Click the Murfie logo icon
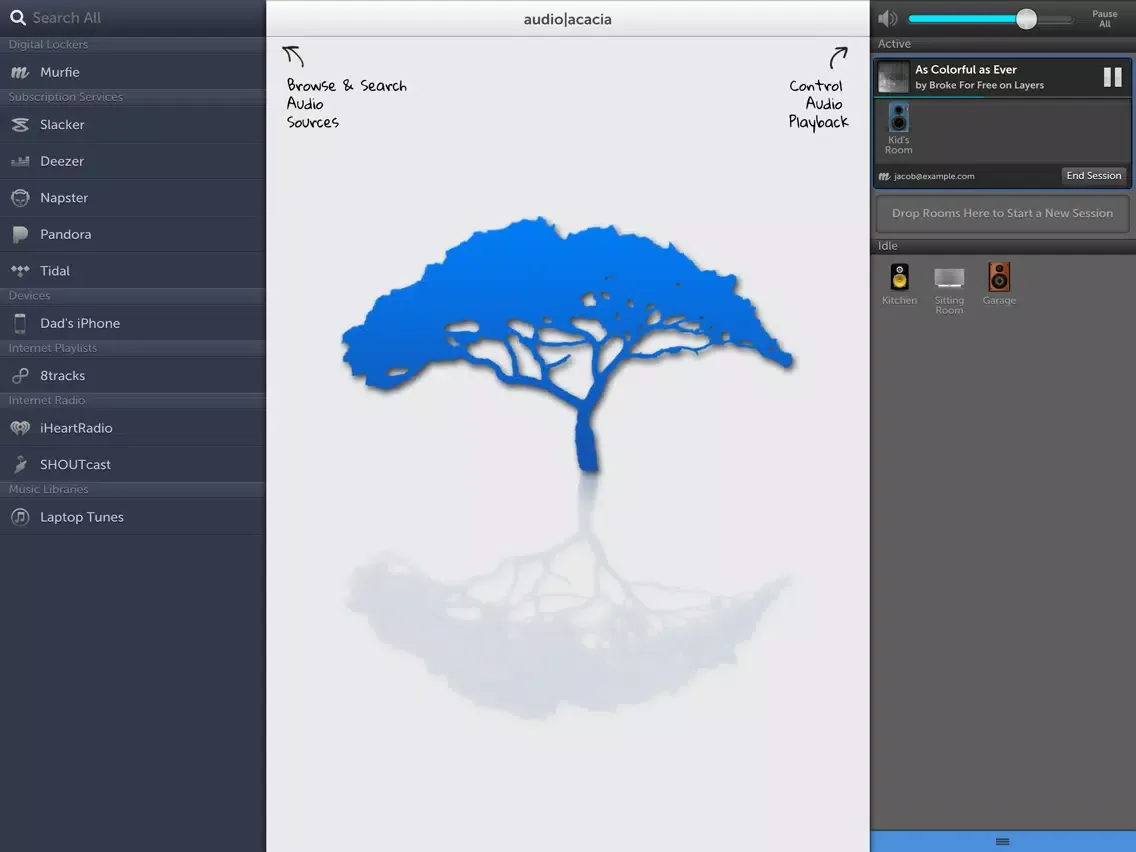The width and height of the screenshot is (1136, 852). (20, 72)
